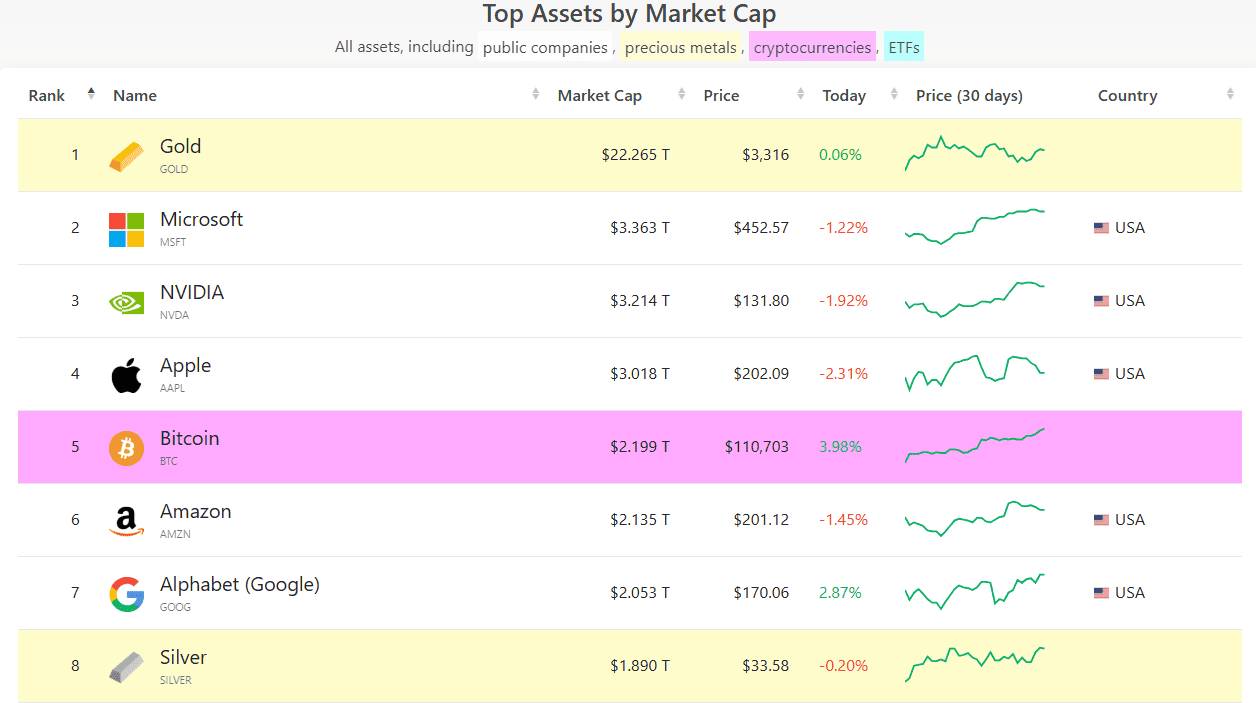Click the Bitcoin logo icon

click(126, 448)
